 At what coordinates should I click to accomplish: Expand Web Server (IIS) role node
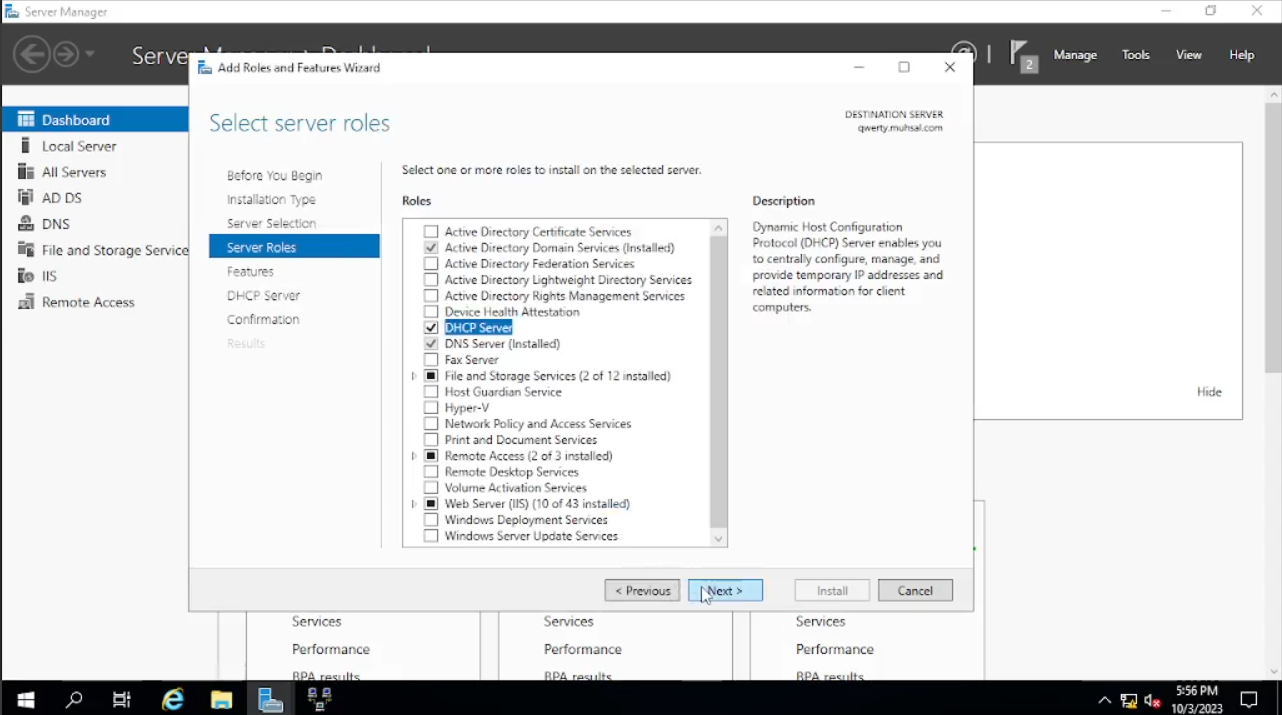414,504
